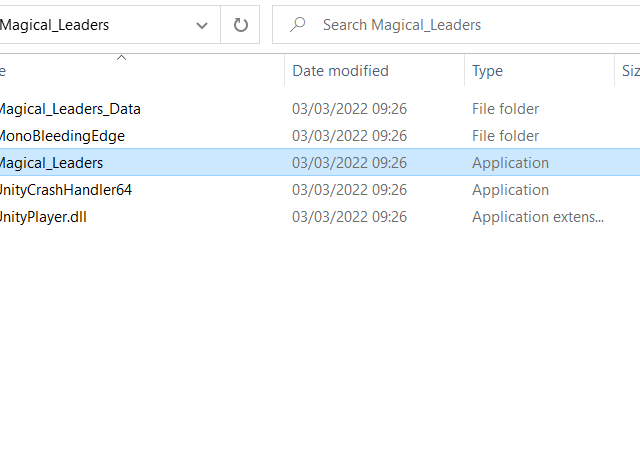
Task: Expand the address bar history dropdown
Action: (x=202, y=25)
